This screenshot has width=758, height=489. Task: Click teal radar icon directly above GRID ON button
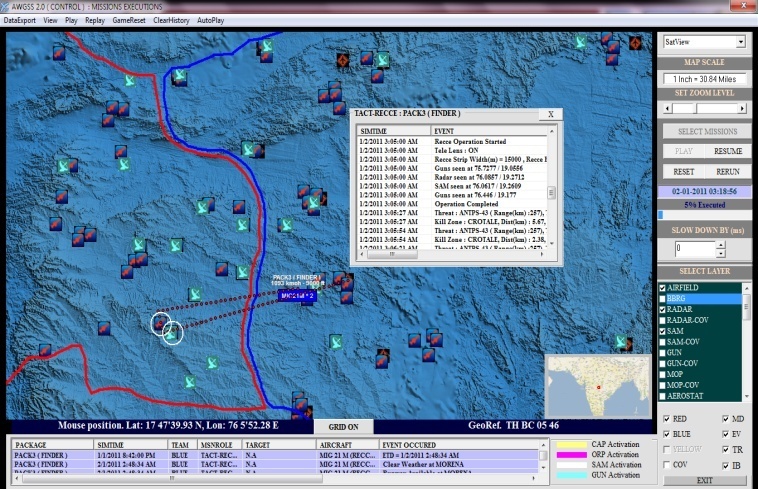(x=336, y=342)
